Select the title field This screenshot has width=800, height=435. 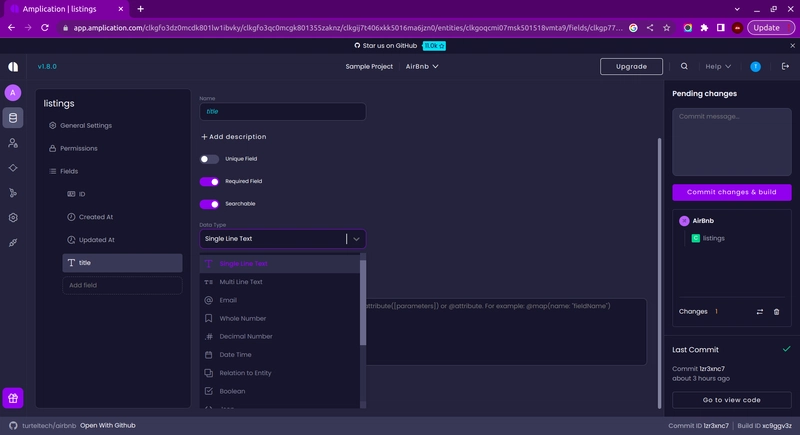122,263
